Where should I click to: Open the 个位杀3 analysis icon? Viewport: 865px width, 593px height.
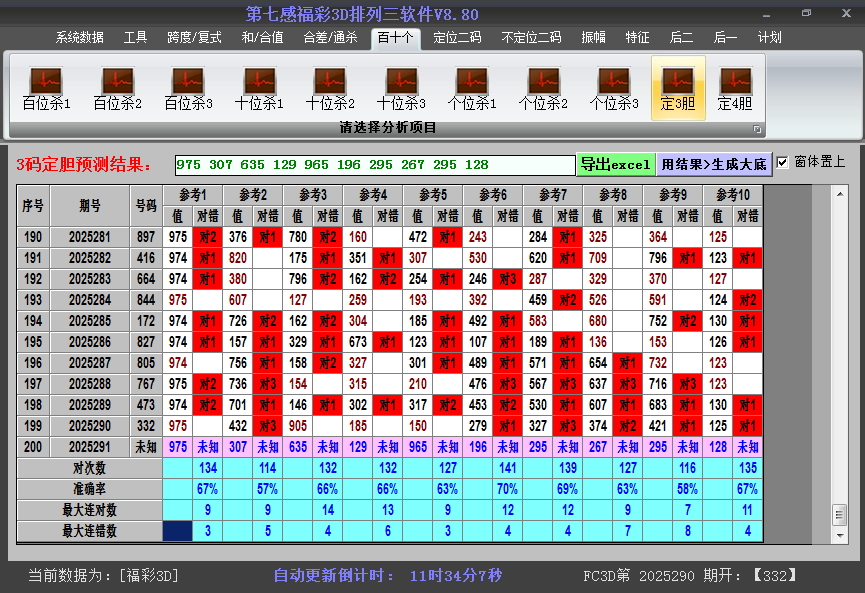coord(615,85)
